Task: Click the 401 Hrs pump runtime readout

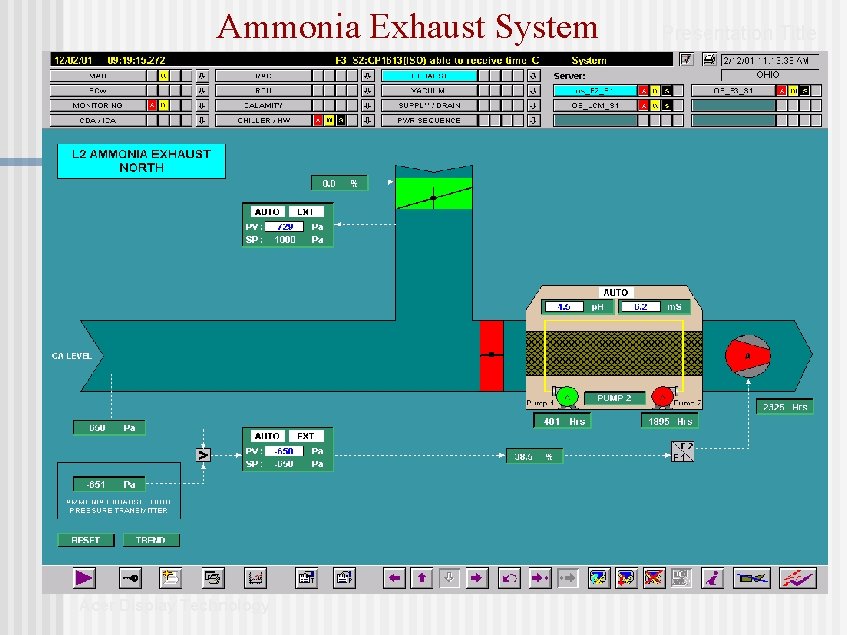Action: pos(562,421)
